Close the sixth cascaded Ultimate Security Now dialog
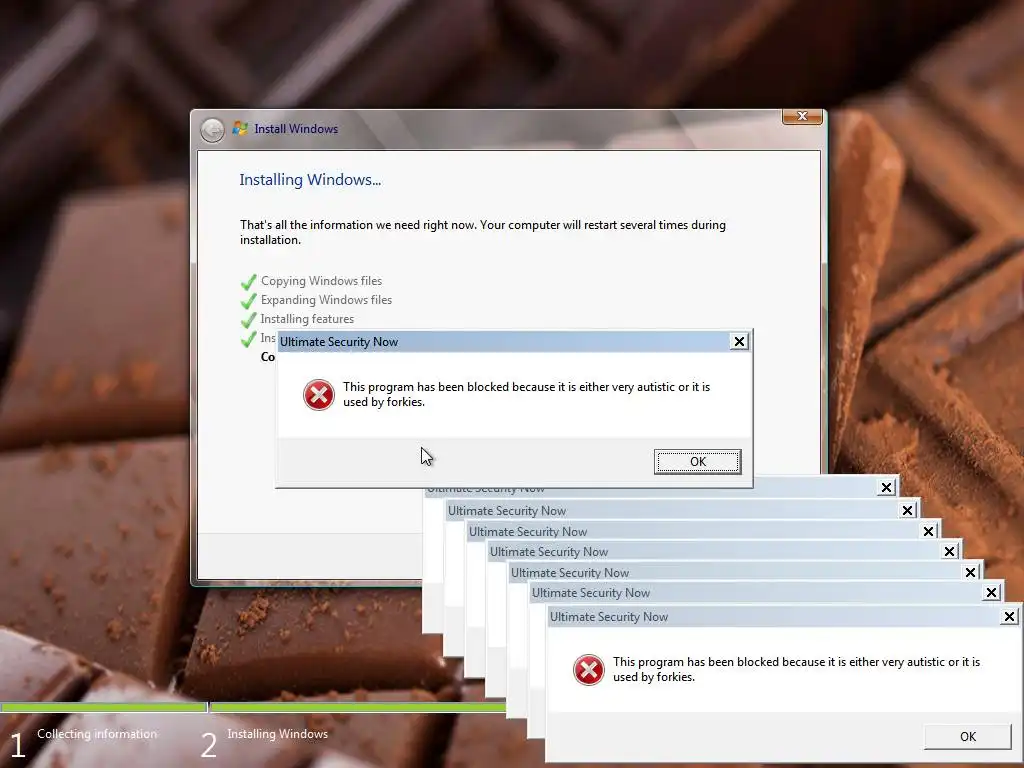Viewport: 1024px width, 768px height. click(x=991, y=593)
